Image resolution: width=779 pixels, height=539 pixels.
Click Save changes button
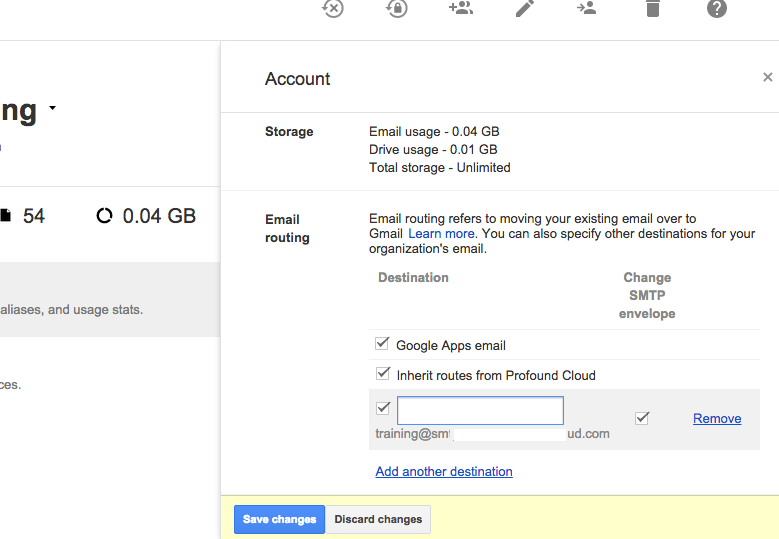pos(279,519)
